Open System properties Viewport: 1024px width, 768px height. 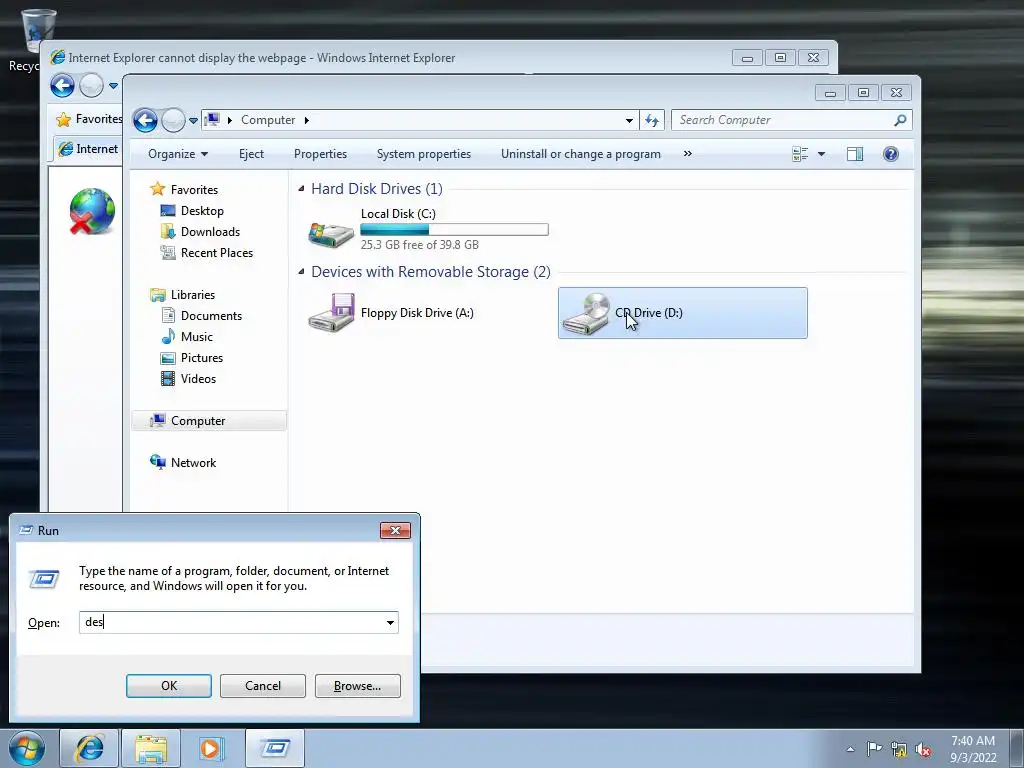coord(424,154)
